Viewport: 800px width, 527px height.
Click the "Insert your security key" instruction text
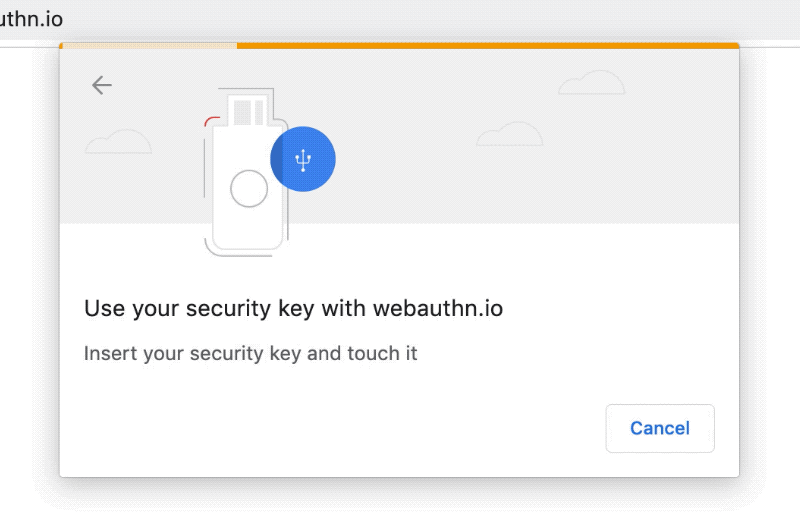click(x=251, y=353)
